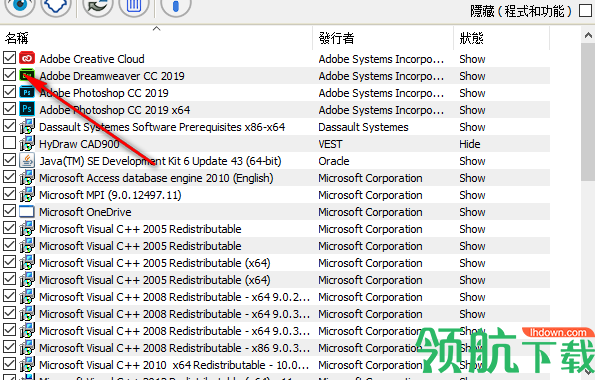Sort by the 名稱 column header
This screenshot has width=595, height=380.
(x=156, y=38)
